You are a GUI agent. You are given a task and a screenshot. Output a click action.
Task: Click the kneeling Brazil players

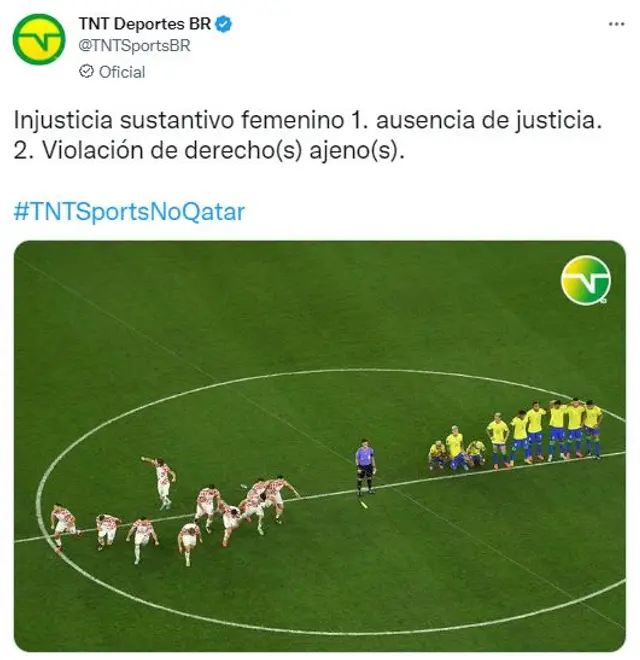pos(456,452)
